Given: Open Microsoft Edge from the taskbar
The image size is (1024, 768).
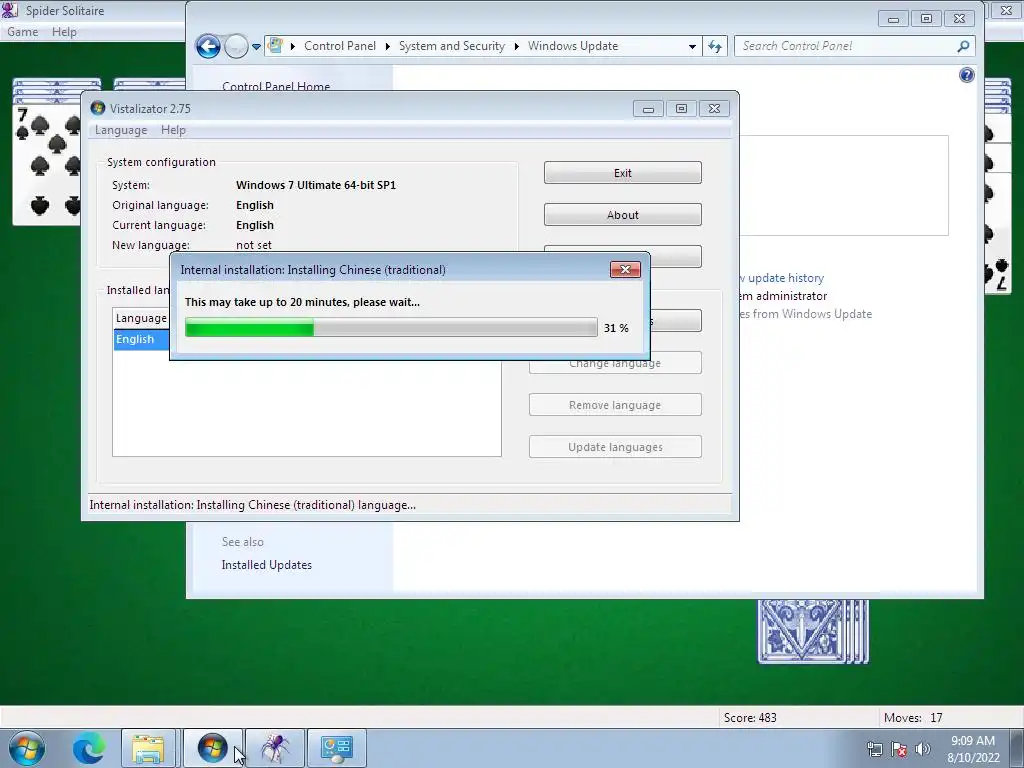Looking at the screenshot, I should 89,748.
